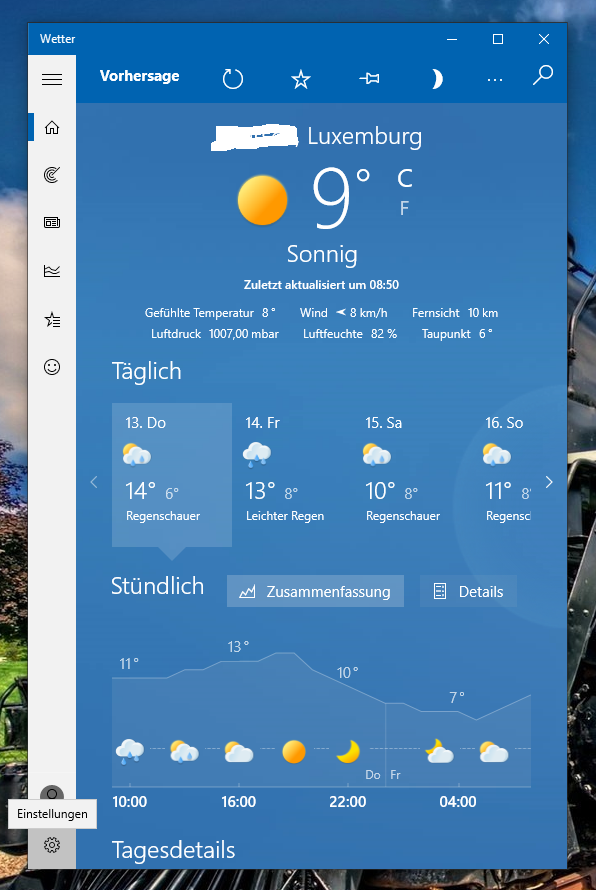
Task: Show previous days with the left chevron
Action: point(94,482)
